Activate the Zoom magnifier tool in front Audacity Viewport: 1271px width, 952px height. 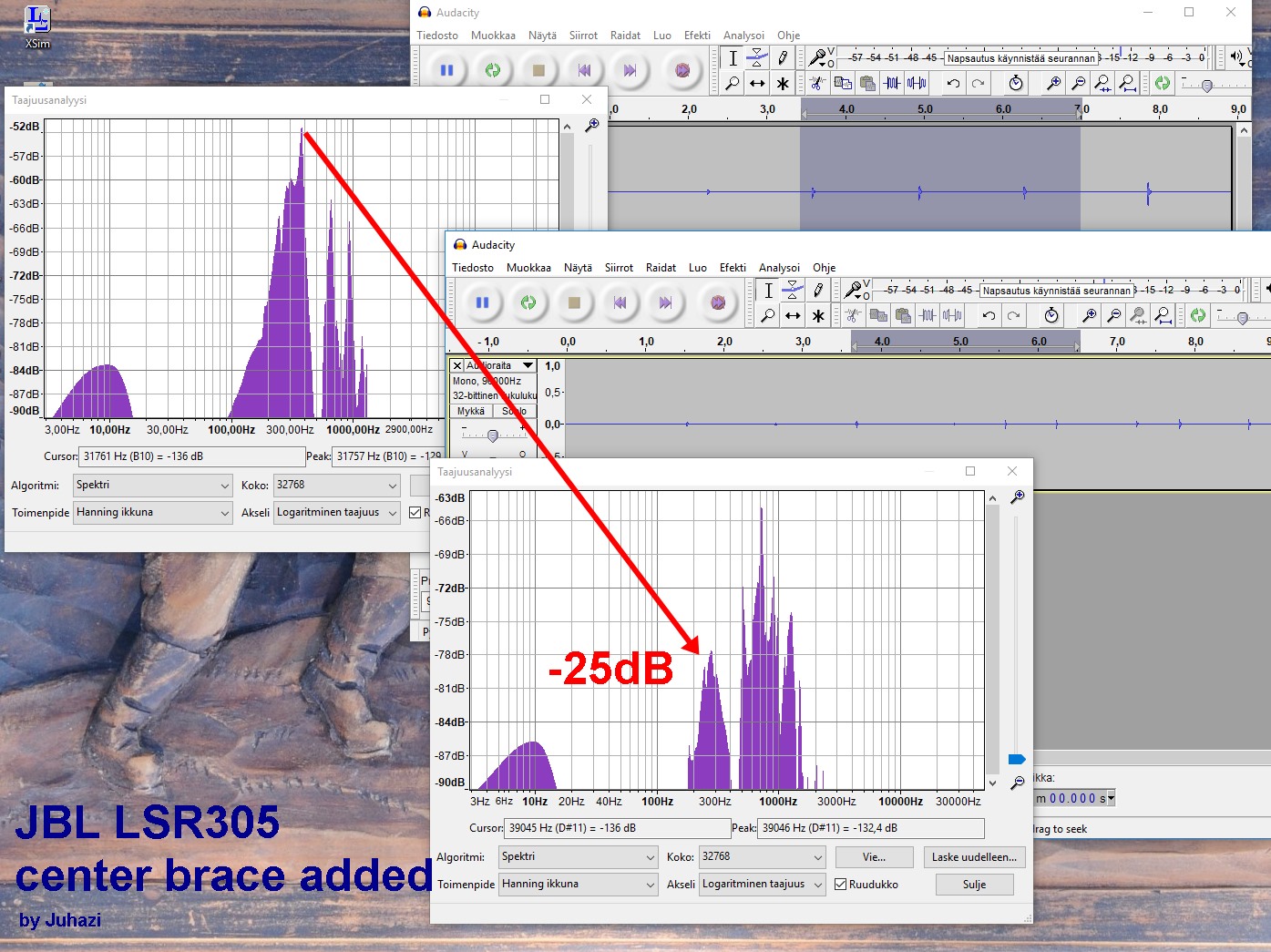(768, 315)
